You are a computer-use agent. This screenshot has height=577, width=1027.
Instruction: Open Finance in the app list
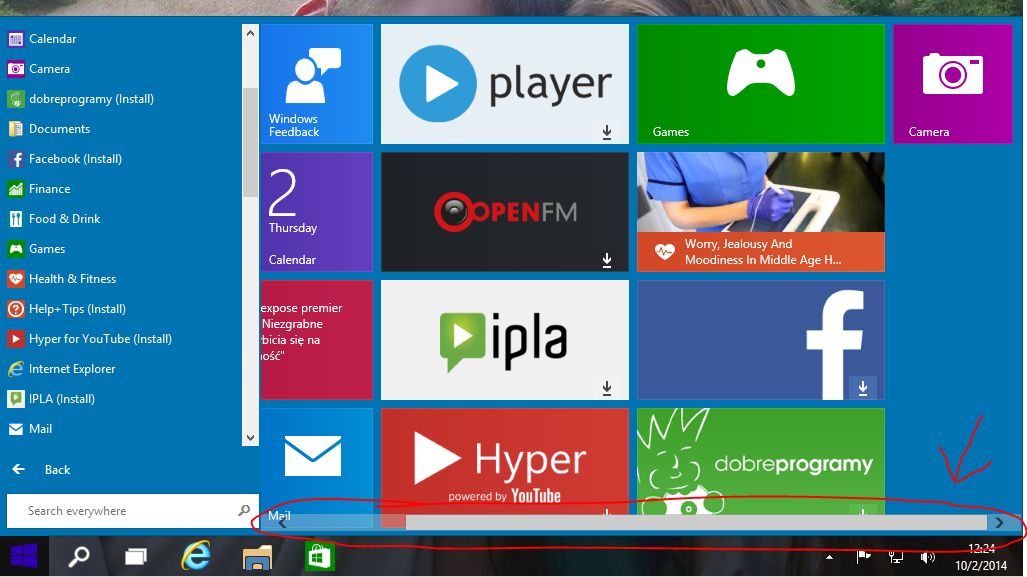click(39, 189)
